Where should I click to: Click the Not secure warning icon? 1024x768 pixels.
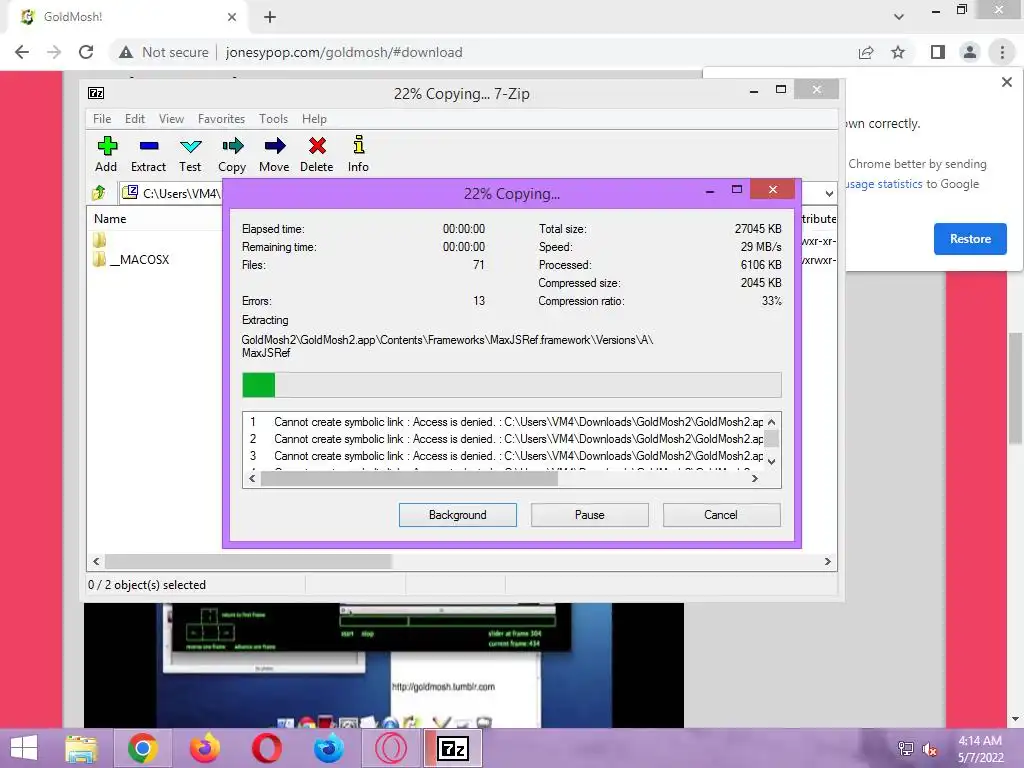[126, 52]
